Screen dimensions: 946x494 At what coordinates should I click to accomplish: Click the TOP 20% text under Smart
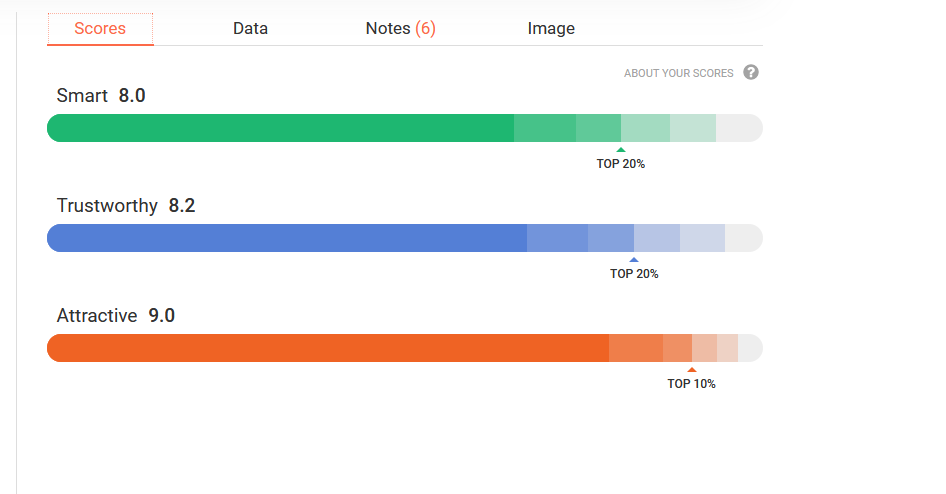pos(621,164)
